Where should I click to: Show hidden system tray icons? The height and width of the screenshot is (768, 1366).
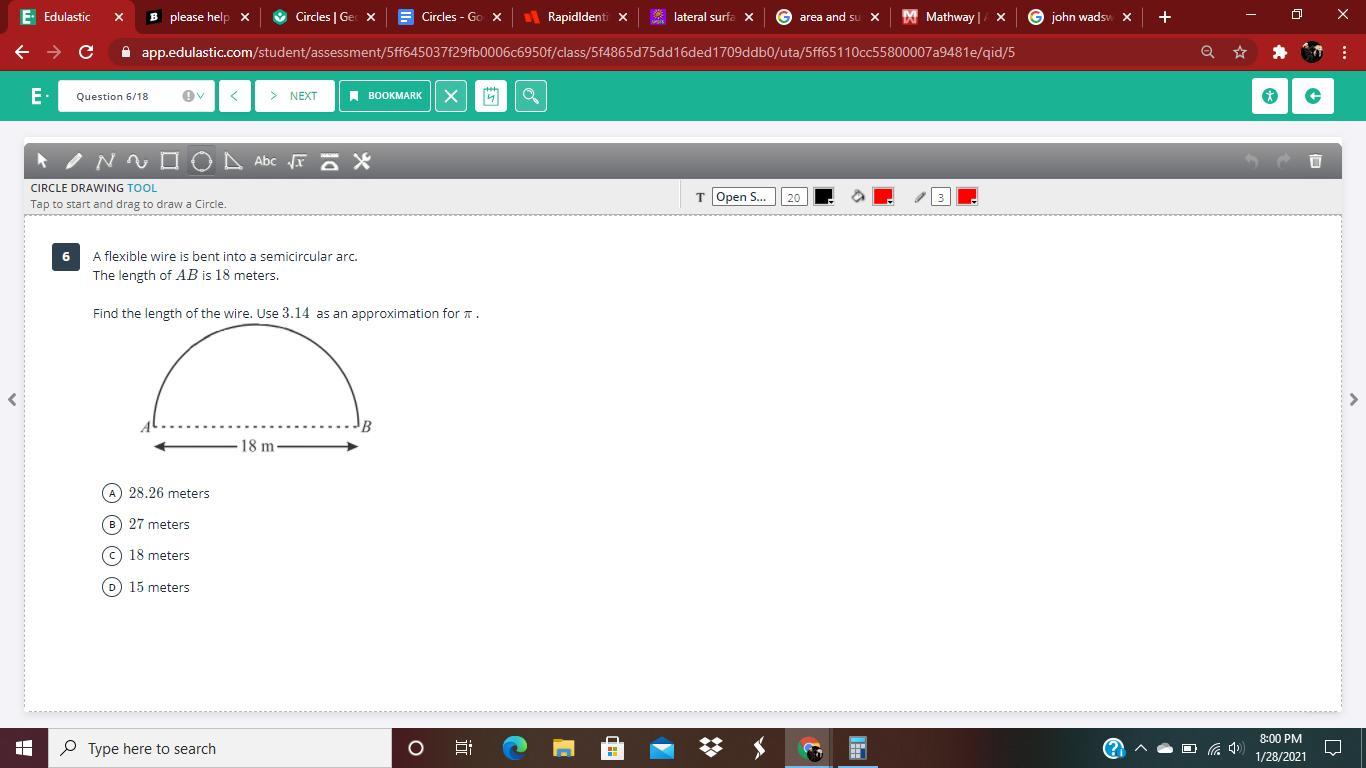(x=1140, y=749)
